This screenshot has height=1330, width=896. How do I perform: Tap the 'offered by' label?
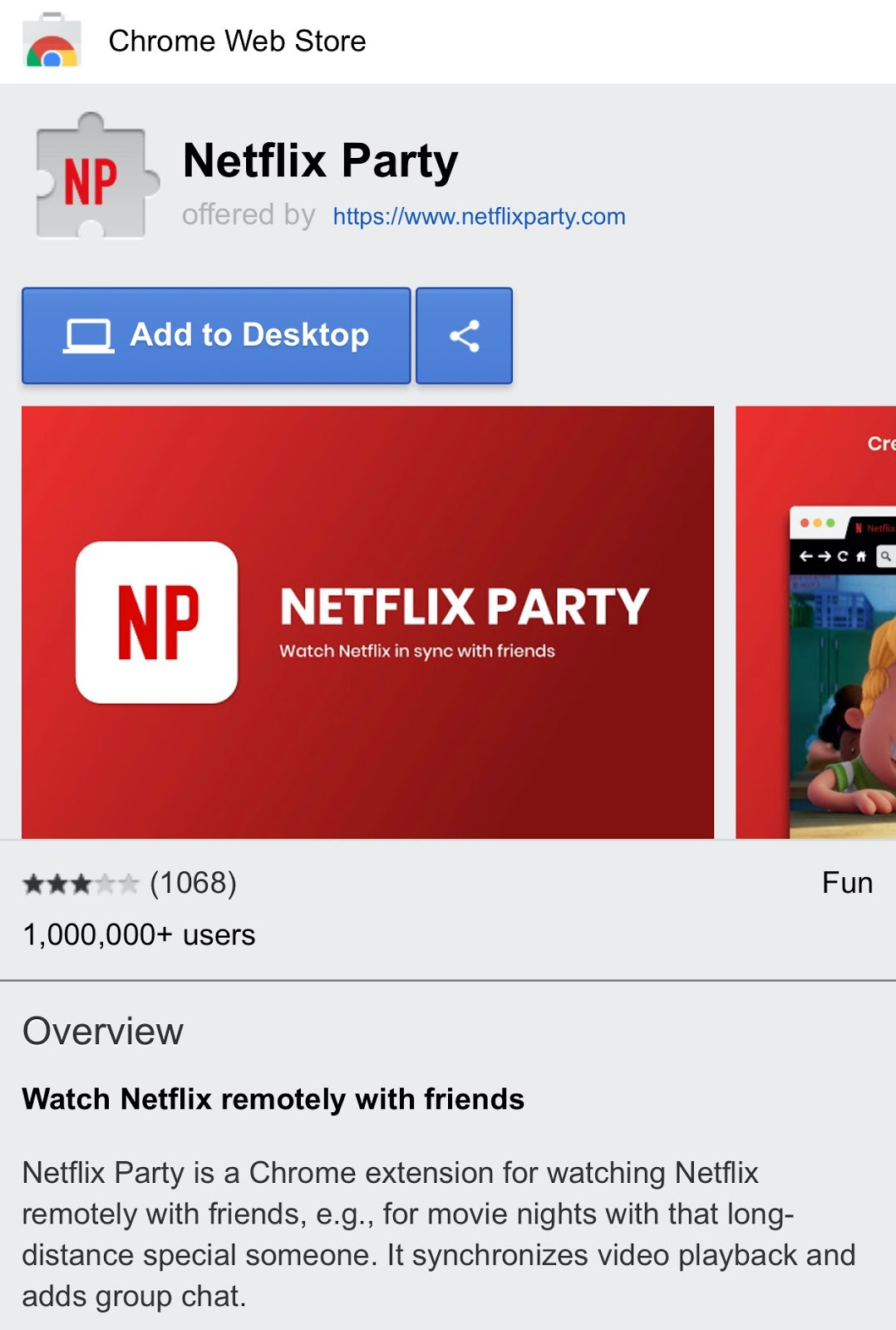(x=249, y=214)
